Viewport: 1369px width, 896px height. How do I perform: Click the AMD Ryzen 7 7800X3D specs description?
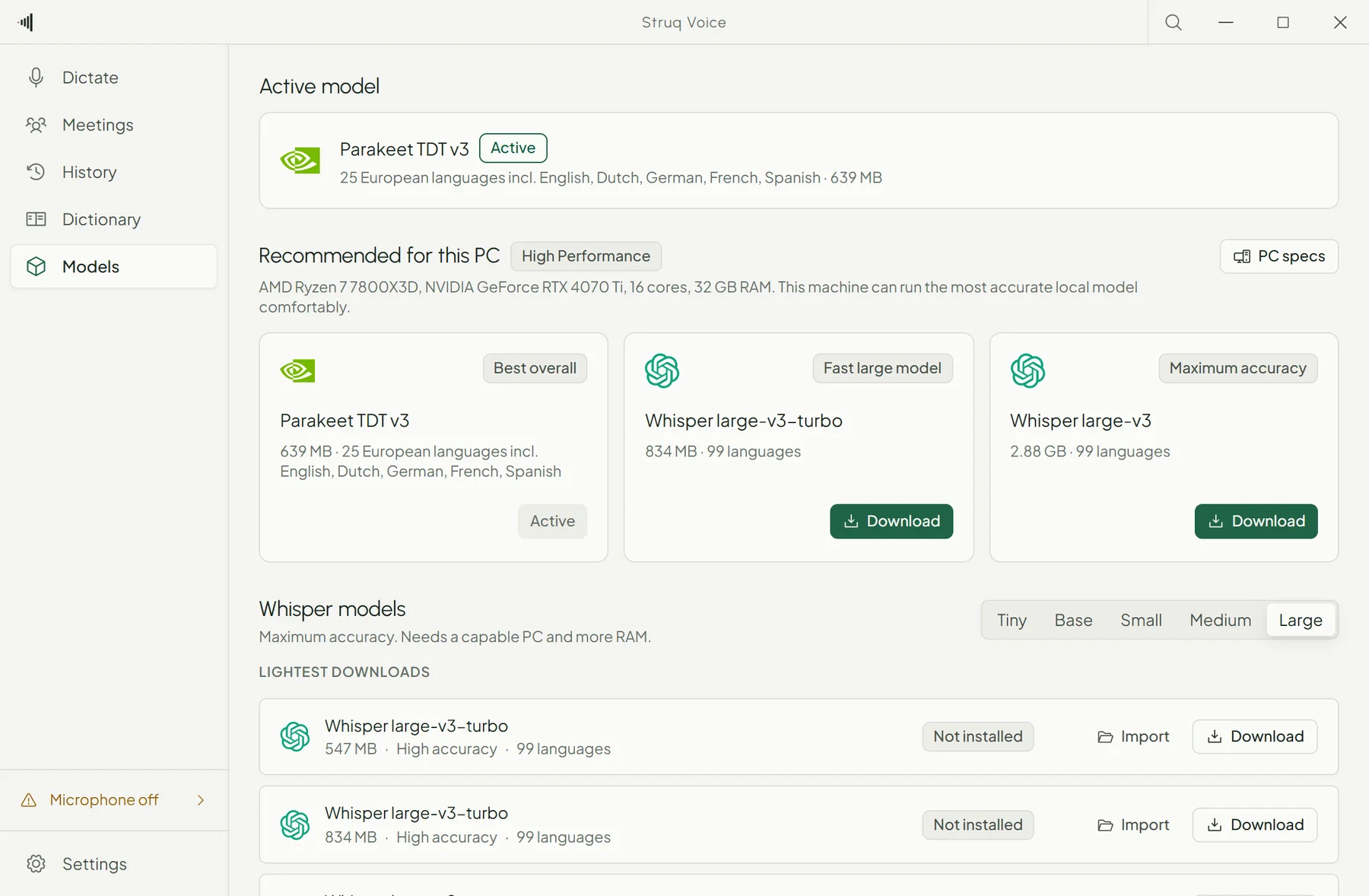tap(698, 297)
